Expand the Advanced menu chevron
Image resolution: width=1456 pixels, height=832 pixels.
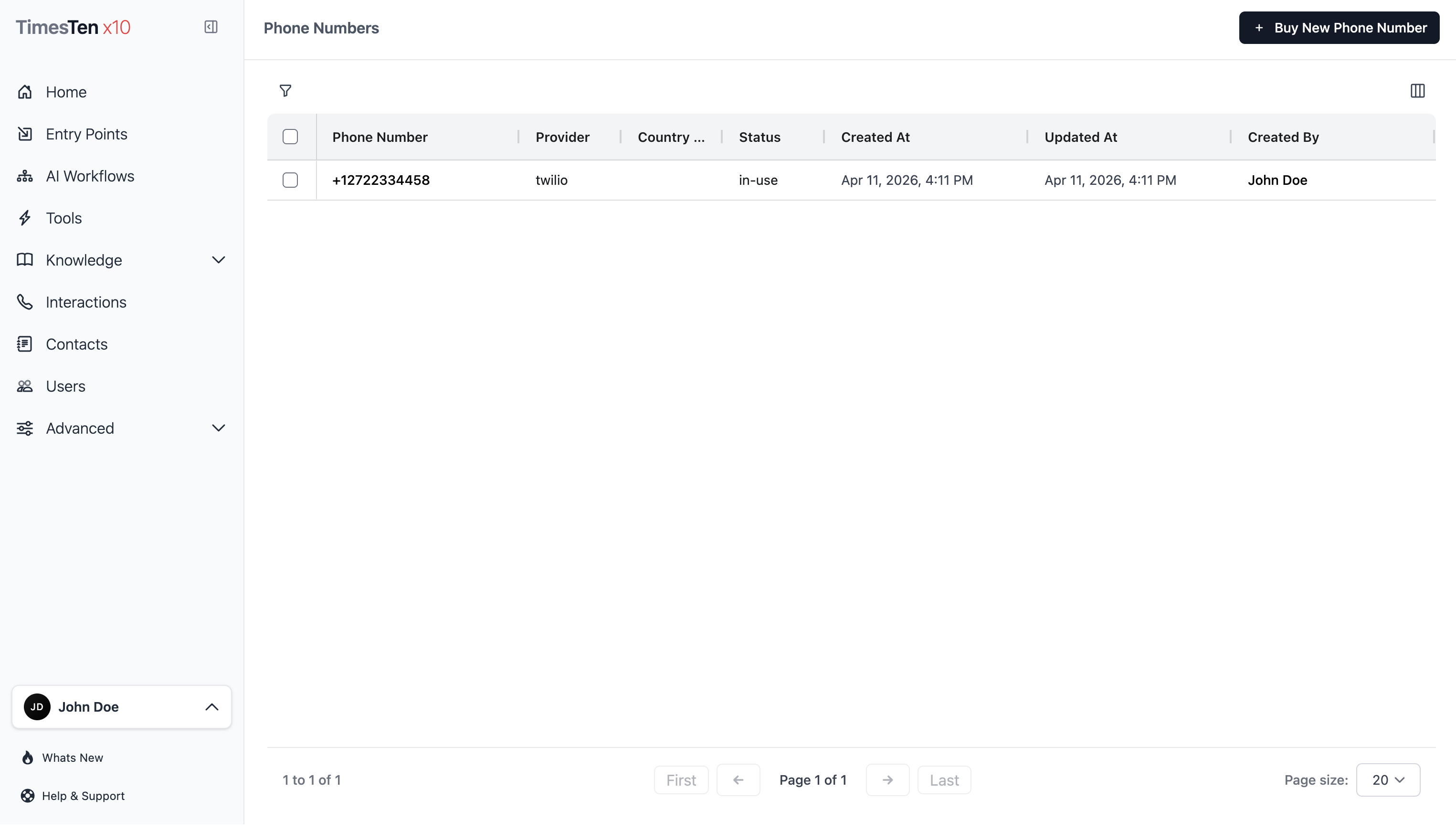218,428
